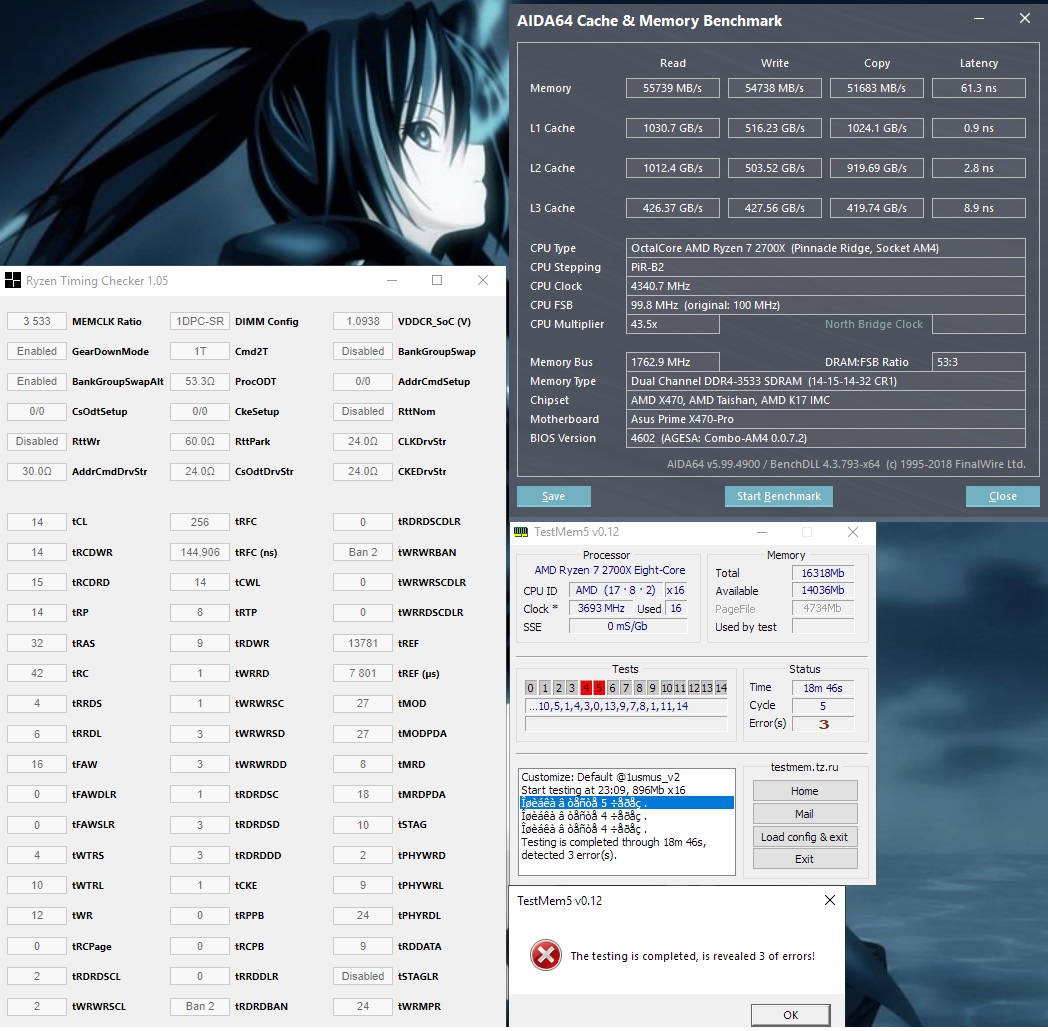This screenshot has height=1031, width=1048.
Task: Click the Memory Copy value 51683 MB/s
Action: 876,88
